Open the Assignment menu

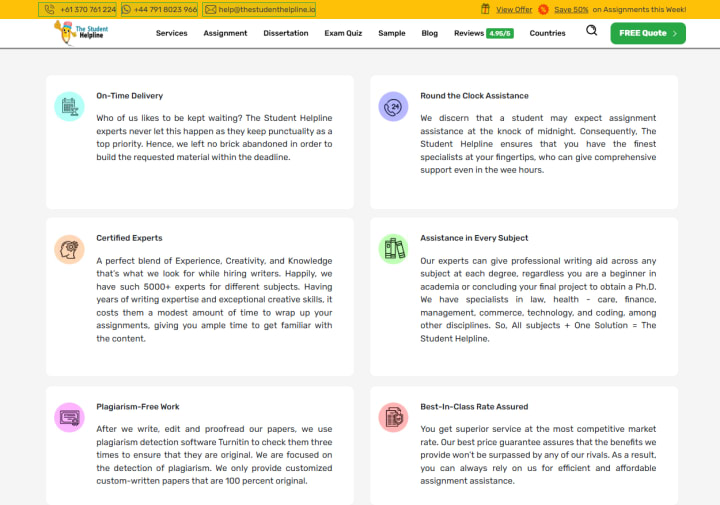pos(225,33)
